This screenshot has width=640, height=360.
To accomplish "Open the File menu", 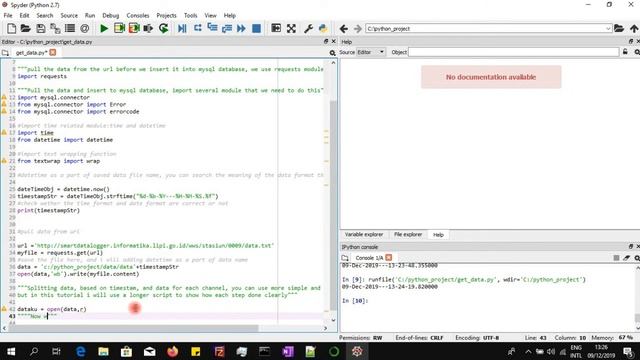I will pos(8,16).
